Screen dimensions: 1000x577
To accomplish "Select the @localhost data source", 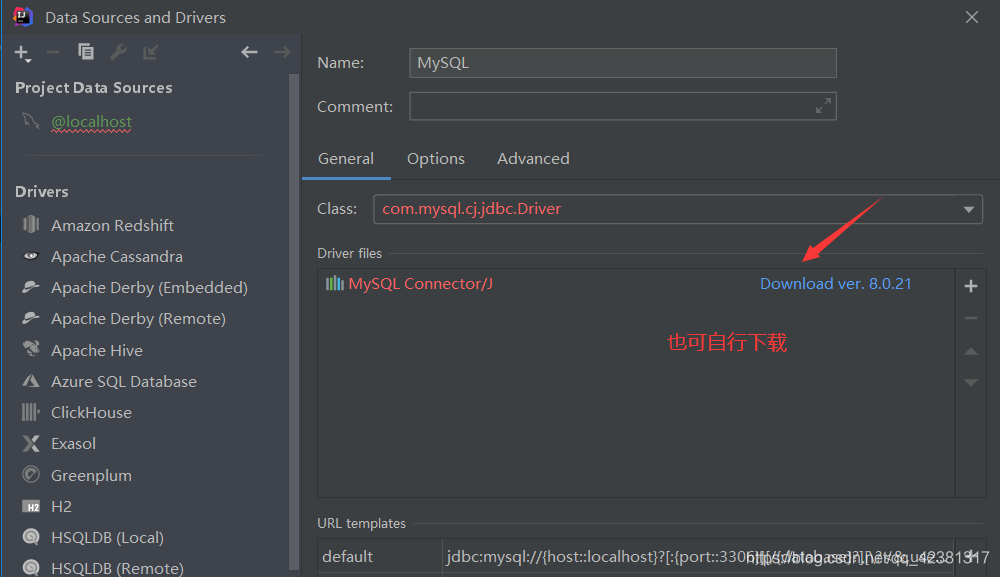I will 91,121.
